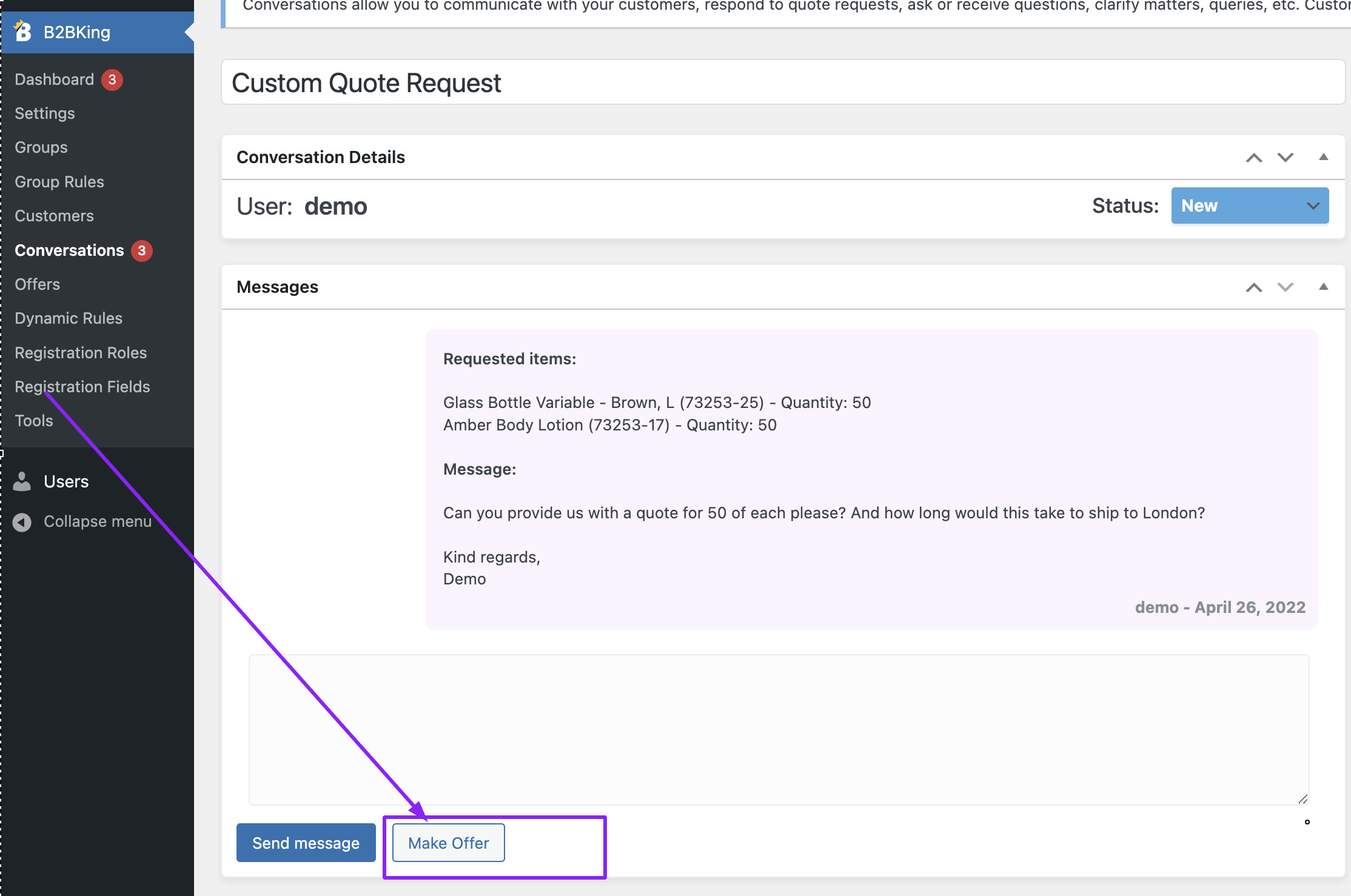Move Messages panel down
Image resolution: width=1351 pixels, height=896 pixels.
pos(1286,287)
